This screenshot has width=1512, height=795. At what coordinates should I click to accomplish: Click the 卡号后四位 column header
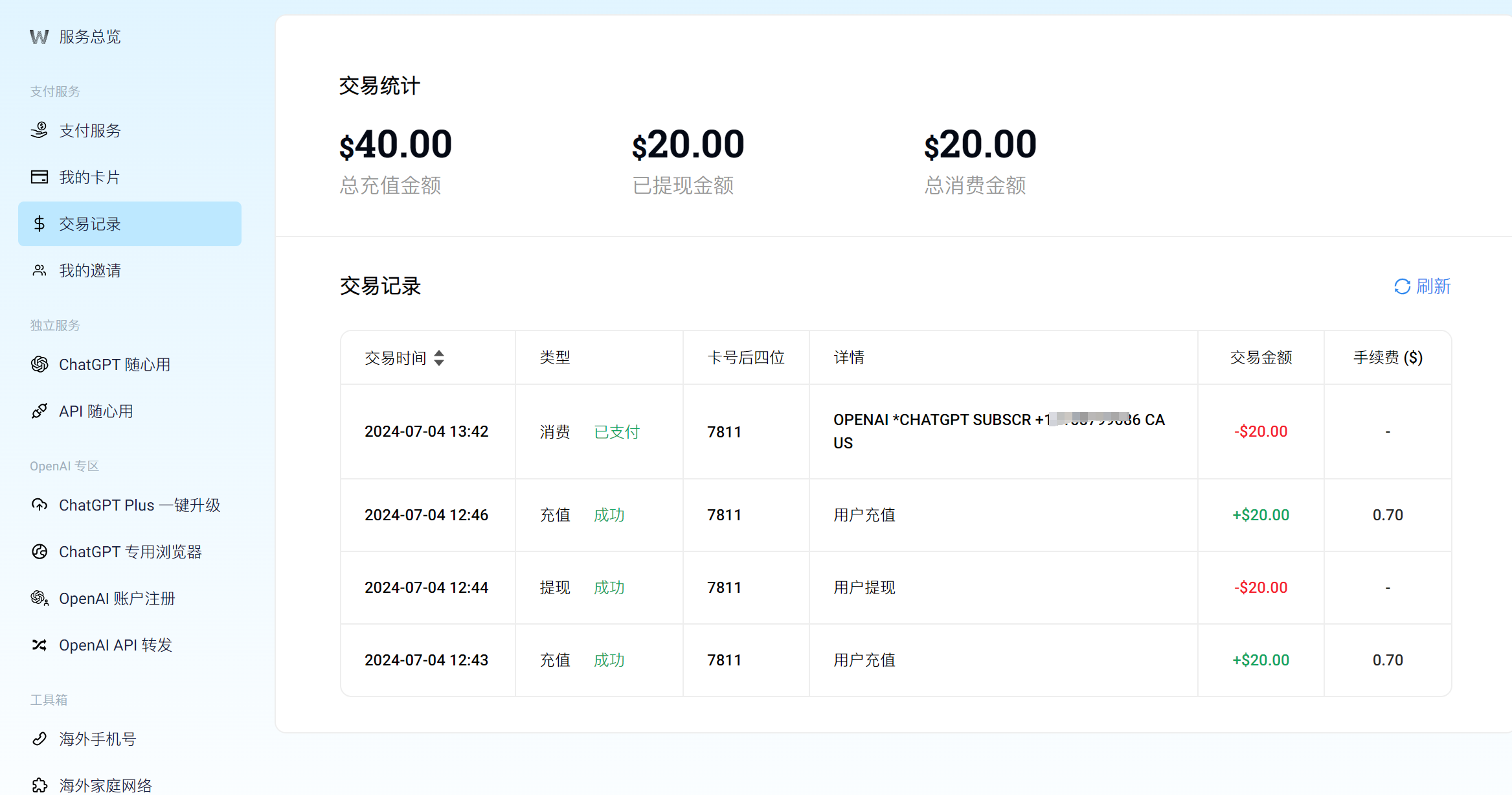point(746,358)
